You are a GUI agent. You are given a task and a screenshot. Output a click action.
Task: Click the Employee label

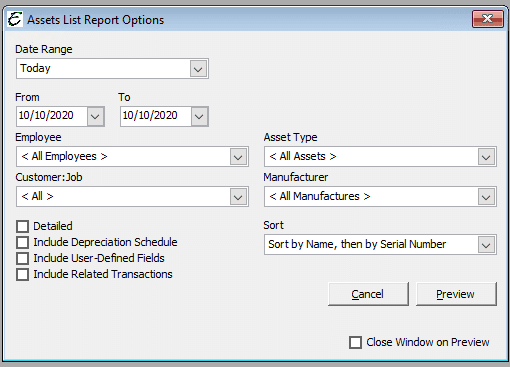pyautogui.click(x=38, y=137)
